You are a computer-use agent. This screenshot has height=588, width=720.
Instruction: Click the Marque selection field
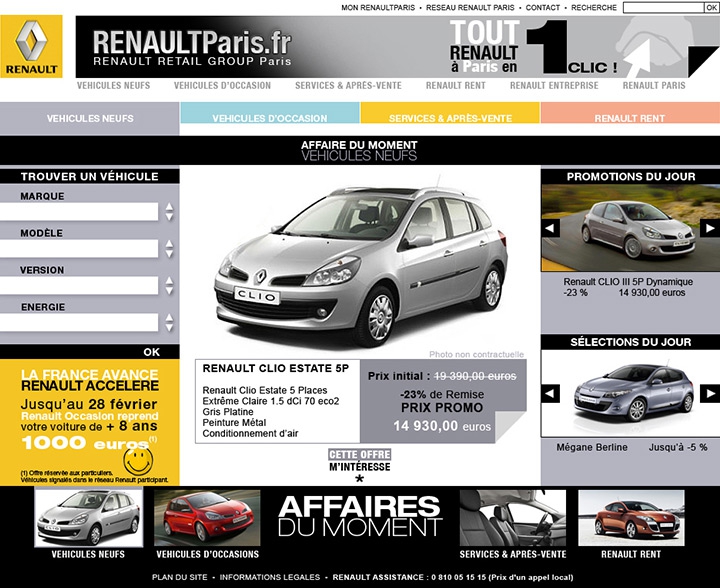(79, 212)
